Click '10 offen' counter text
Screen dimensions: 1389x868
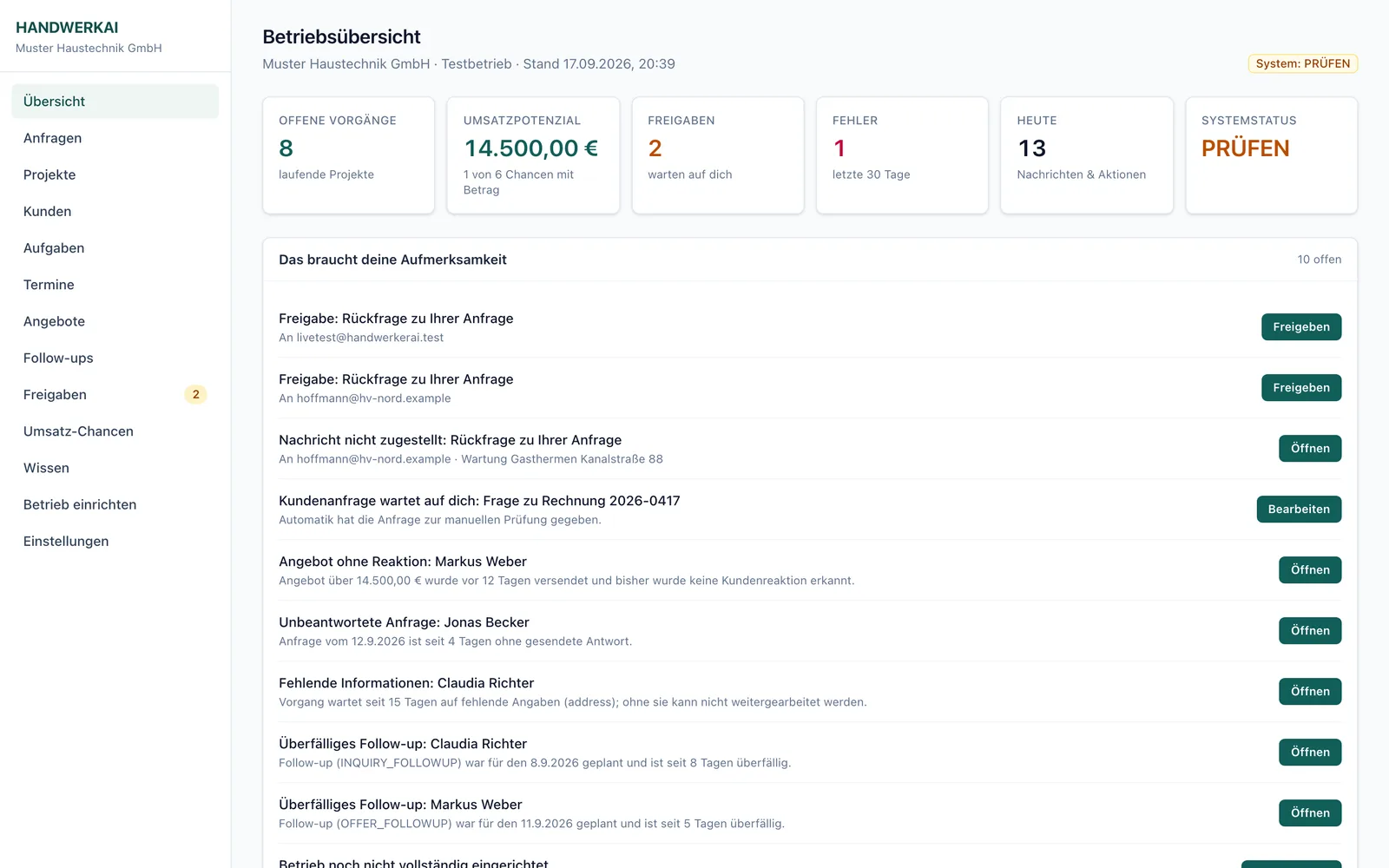point(1319,260)
